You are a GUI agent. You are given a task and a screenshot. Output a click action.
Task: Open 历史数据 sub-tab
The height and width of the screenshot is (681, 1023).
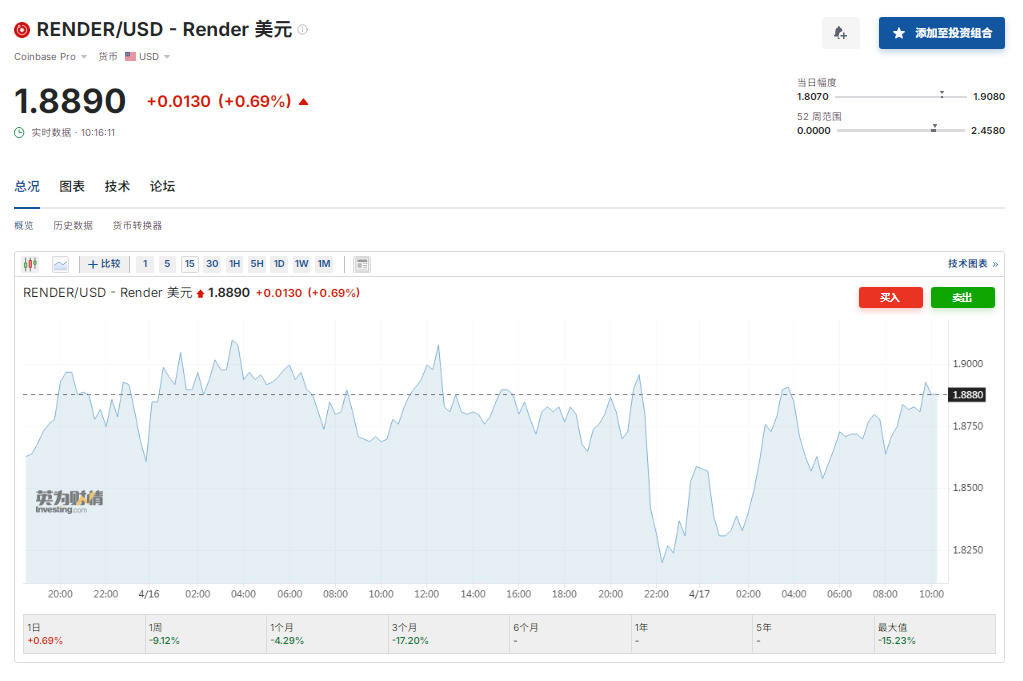point(73,226)
